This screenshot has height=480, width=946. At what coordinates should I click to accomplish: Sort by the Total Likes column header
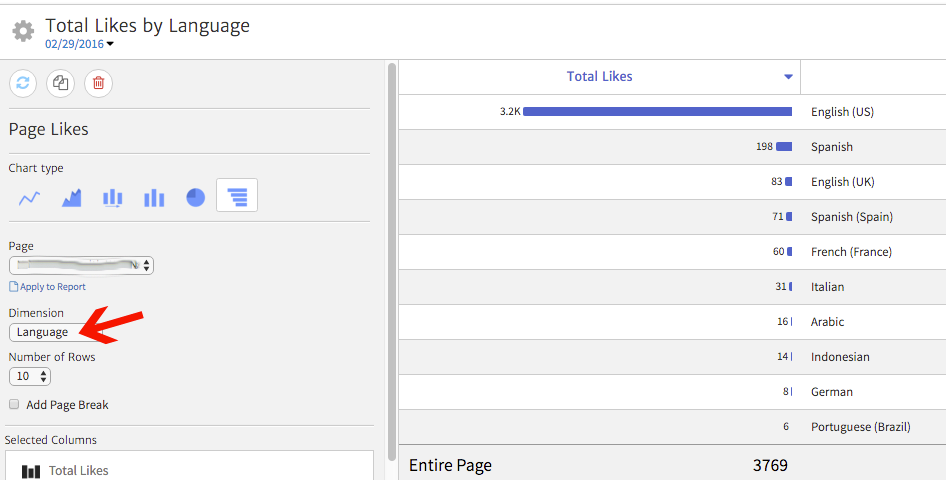coord(599,76)
